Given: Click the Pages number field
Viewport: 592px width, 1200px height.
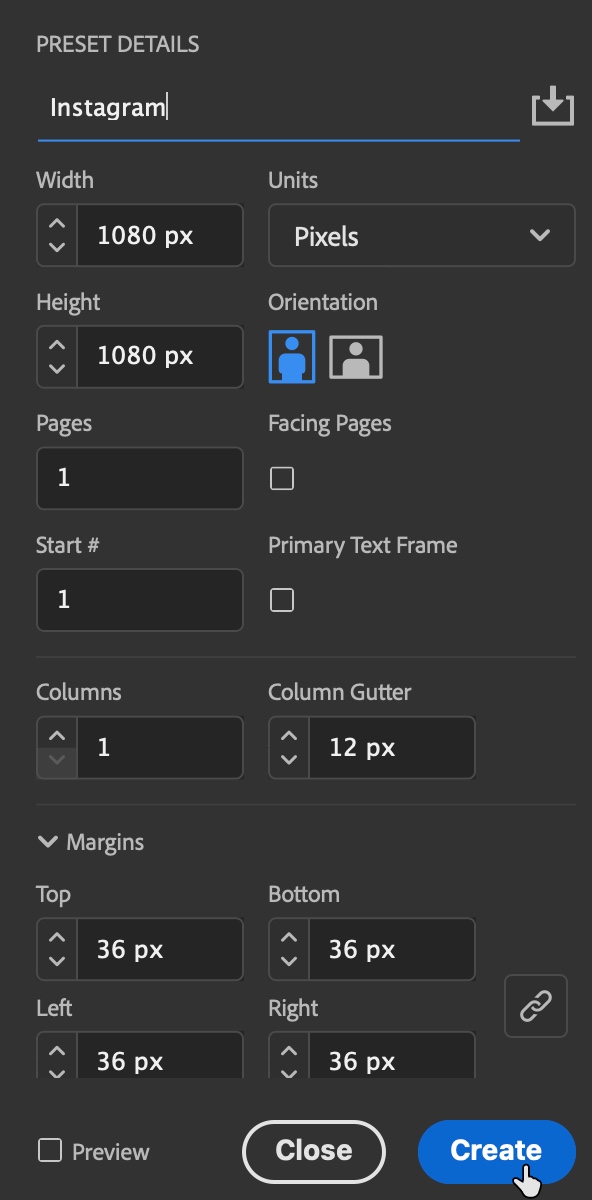Looking at the screenshot, I should (140, 478).
